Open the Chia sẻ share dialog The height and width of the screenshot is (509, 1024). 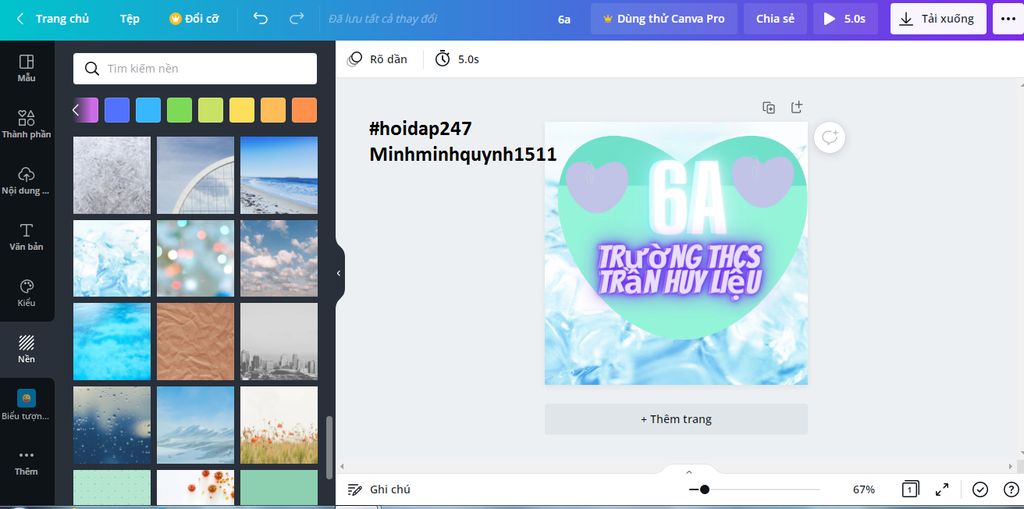click(775, 19)
